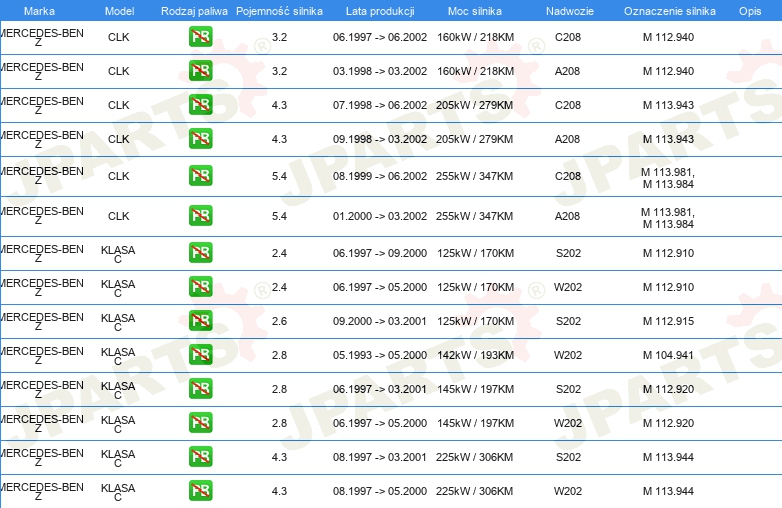This screenshot has width=782, height=508.
Task: Select engine code M 112.915
Action: click(668, 321)
